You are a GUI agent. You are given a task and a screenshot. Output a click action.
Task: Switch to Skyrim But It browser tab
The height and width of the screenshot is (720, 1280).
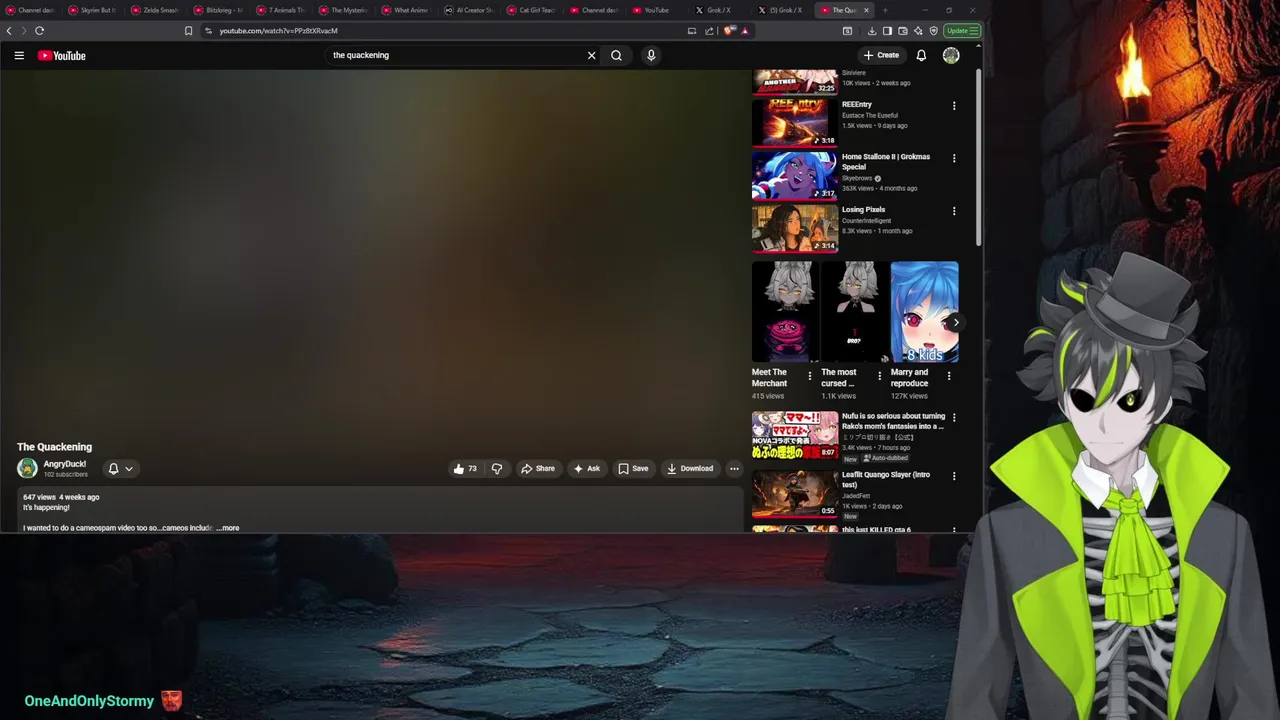(x=93, y=10)
